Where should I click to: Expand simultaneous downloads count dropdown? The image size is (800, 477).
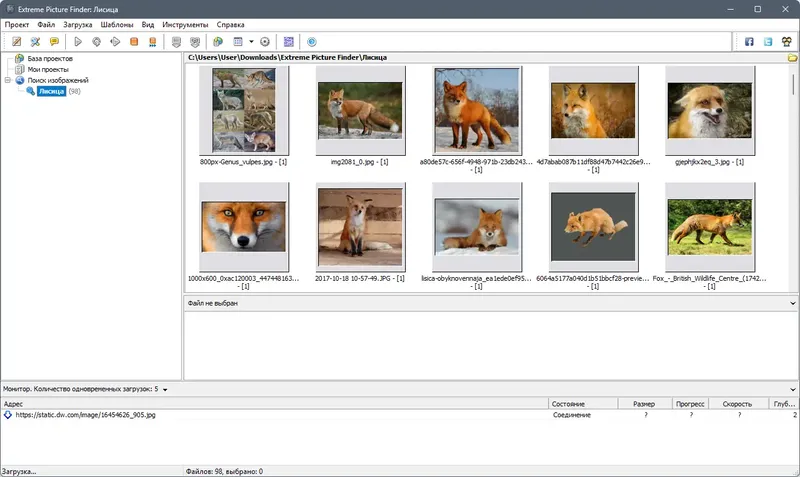pos(165,390)
